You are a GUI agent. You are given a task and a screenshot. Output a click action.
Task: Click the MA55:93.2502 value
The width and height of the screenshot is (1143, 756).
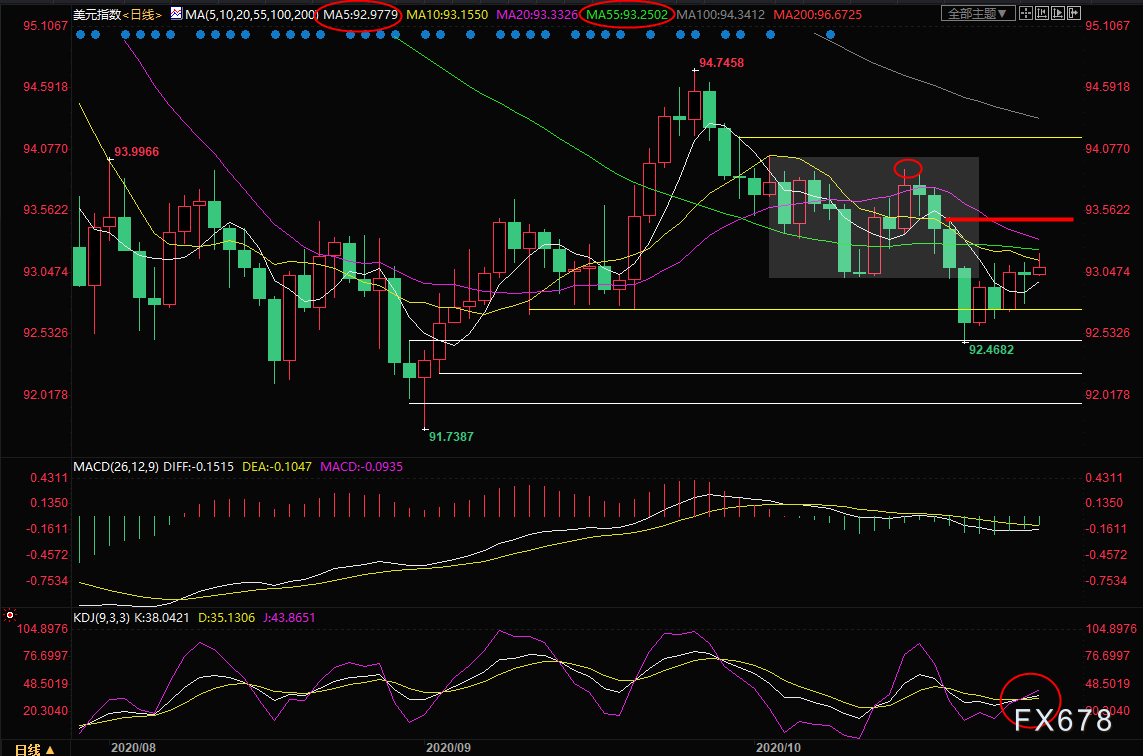click(x=627, y=15)
